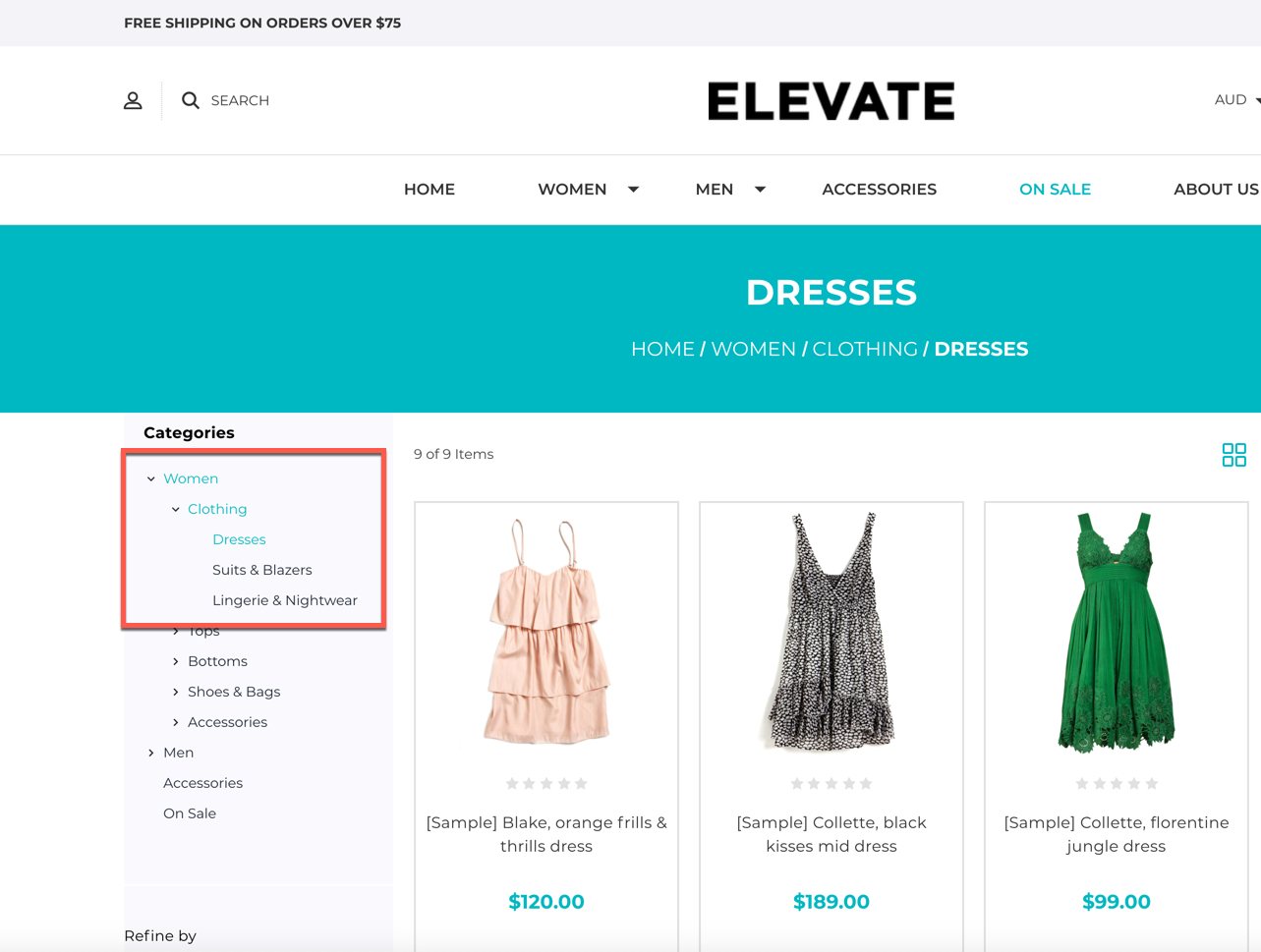Click HOME in the breadcrumb
The width and height of the screenshot is (1261, 952).
(662, 349)
